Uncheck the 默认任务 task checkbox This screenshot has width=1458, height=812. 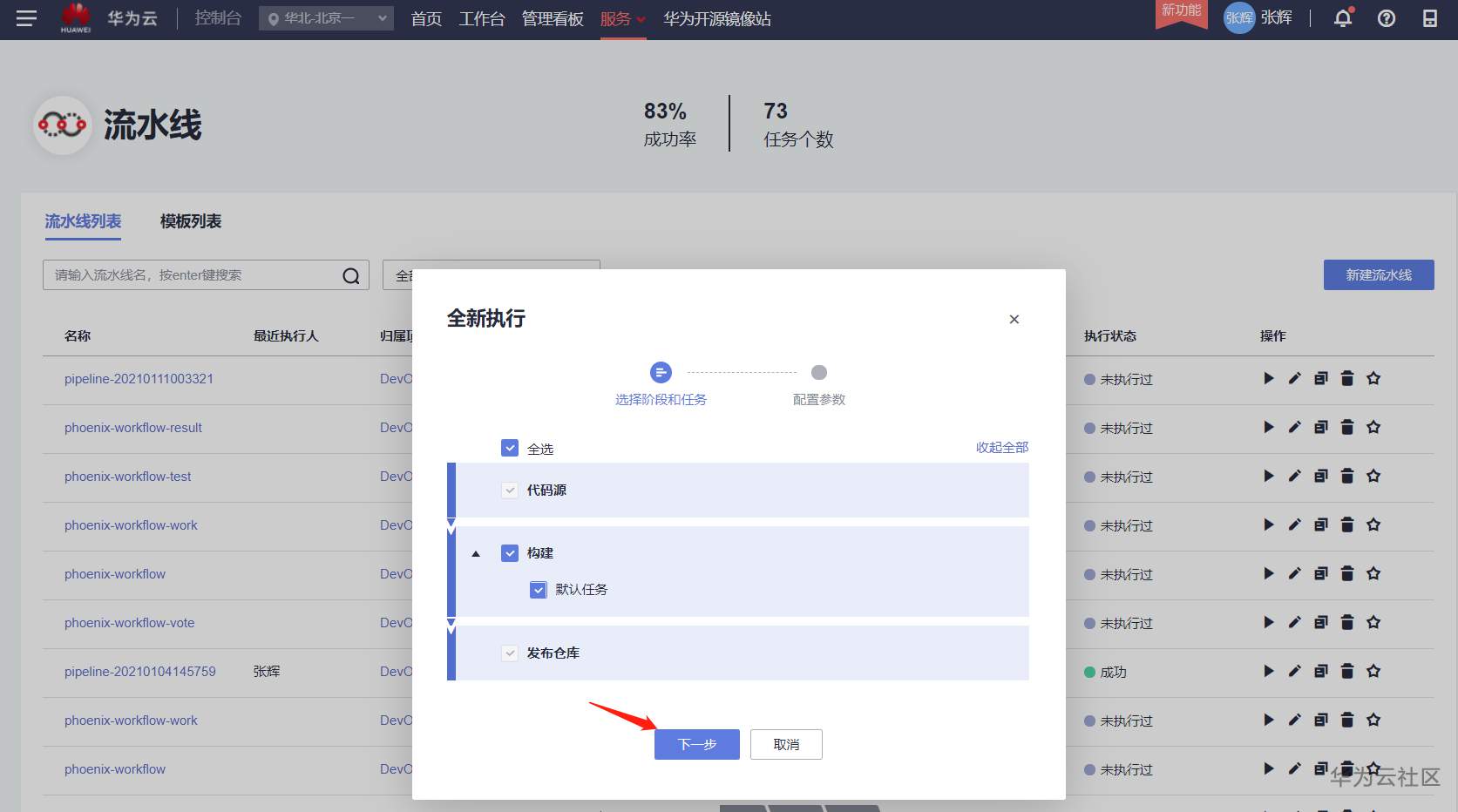539,590
